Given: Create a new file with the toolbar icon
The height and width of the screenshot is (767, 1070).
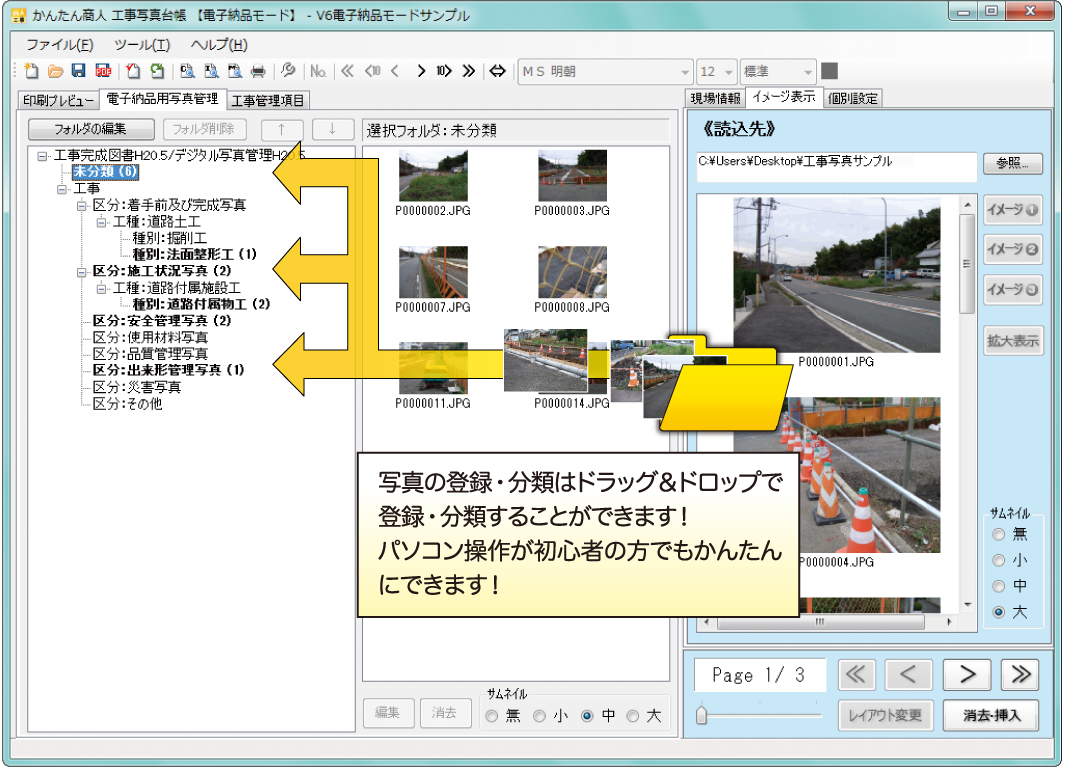Looking at the screenshot, I should tap(31, 71).
